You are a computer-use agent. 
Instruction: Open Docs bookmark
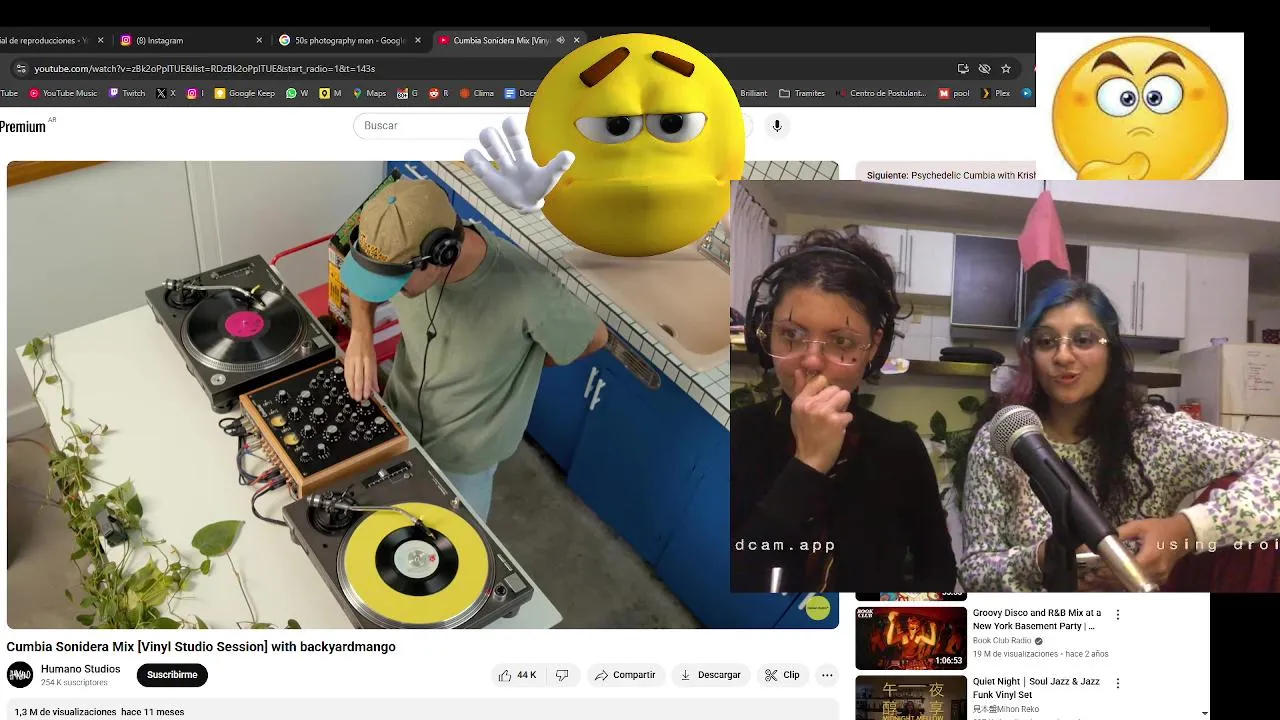(x=521, y=93)
